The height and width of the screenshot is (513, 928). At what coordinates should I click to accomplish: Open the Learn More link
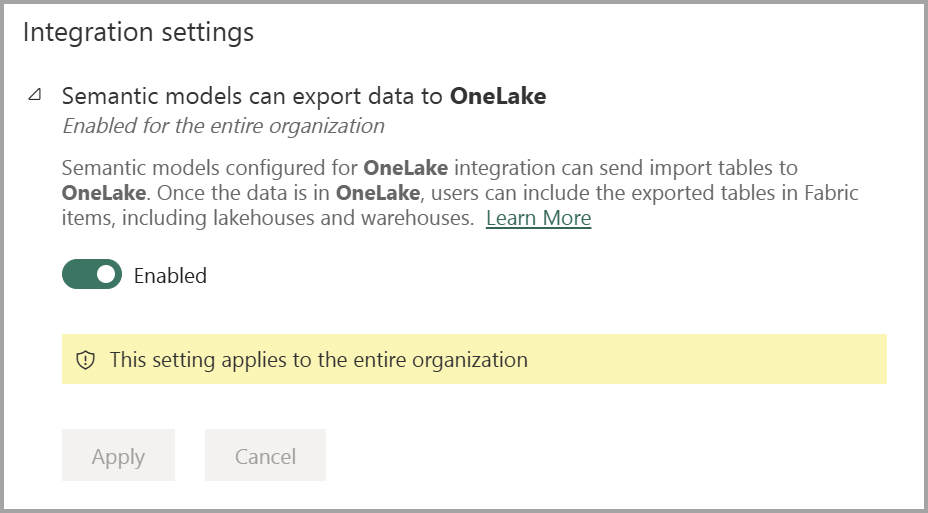[x=538, y=218]
